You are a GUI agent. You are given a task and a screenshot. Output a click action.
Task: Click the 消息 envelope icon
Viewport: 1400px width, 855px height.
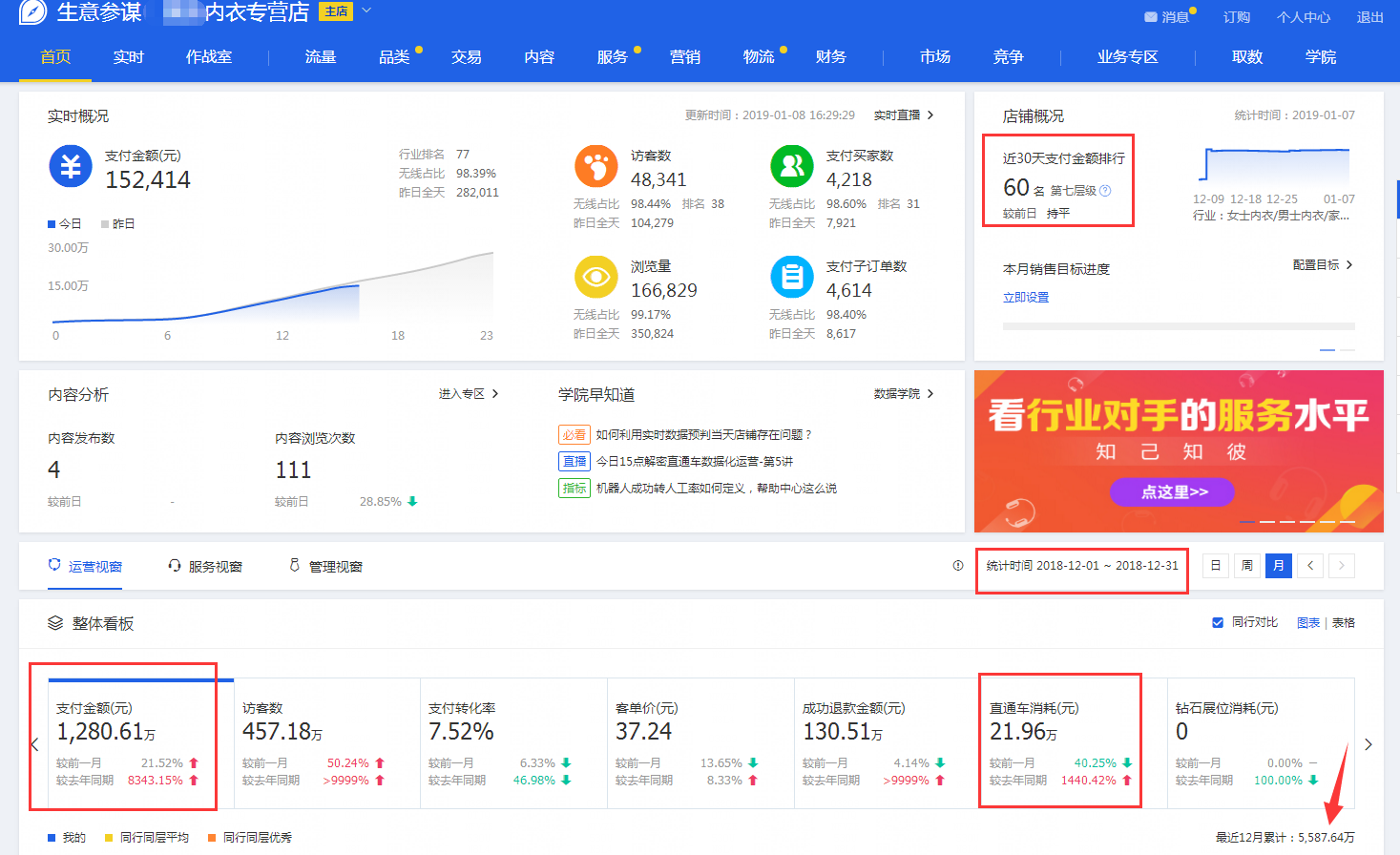point(1151,17)
